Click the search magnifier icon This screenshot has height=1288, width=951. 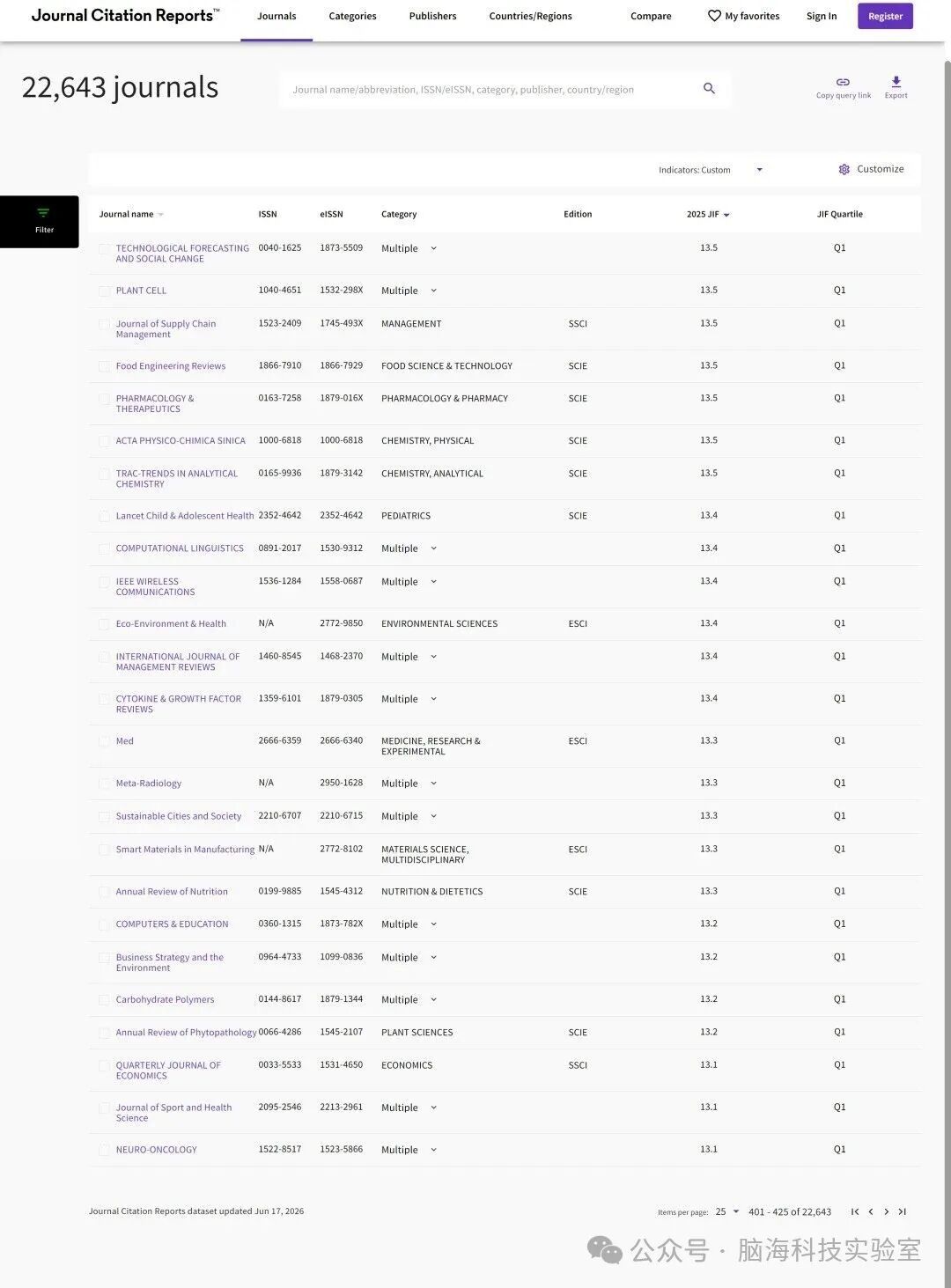click(x=709, y=88)
